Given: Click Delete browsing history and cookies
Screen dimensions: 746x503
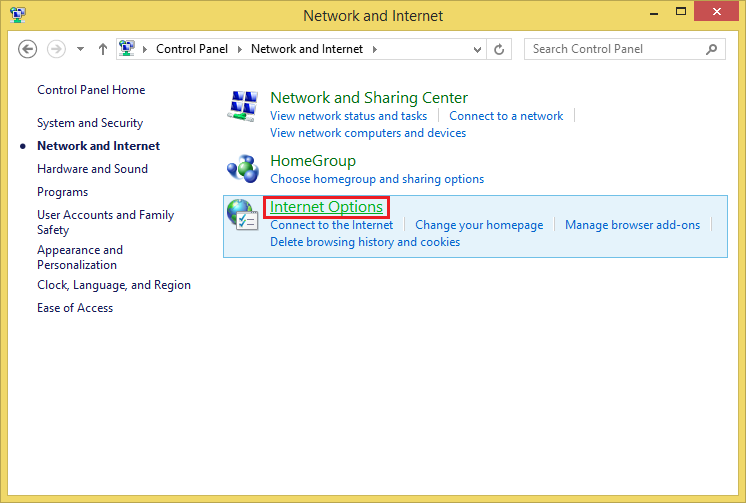Looking at the screenshot, I should click(365, 242).
